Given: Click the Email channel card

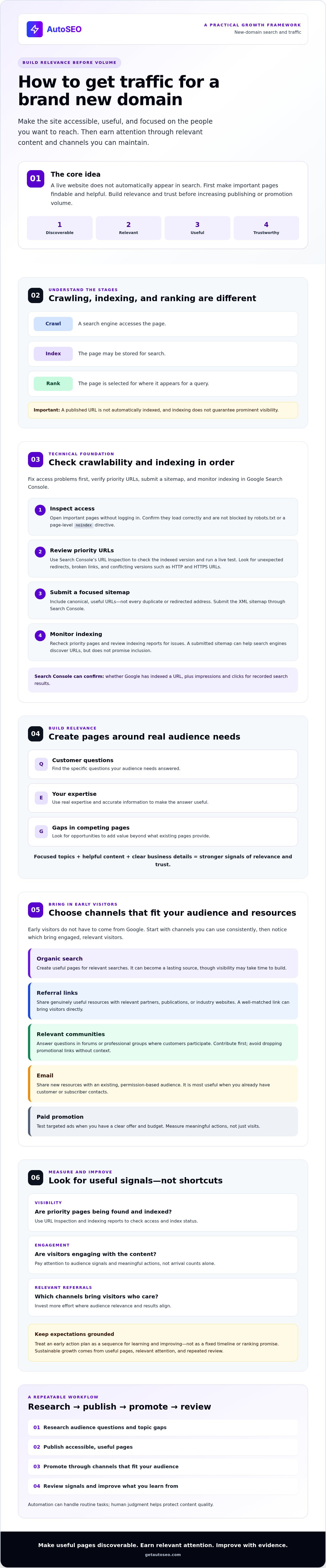Looking at the screenshot, I should click(x=163, y=1083).
